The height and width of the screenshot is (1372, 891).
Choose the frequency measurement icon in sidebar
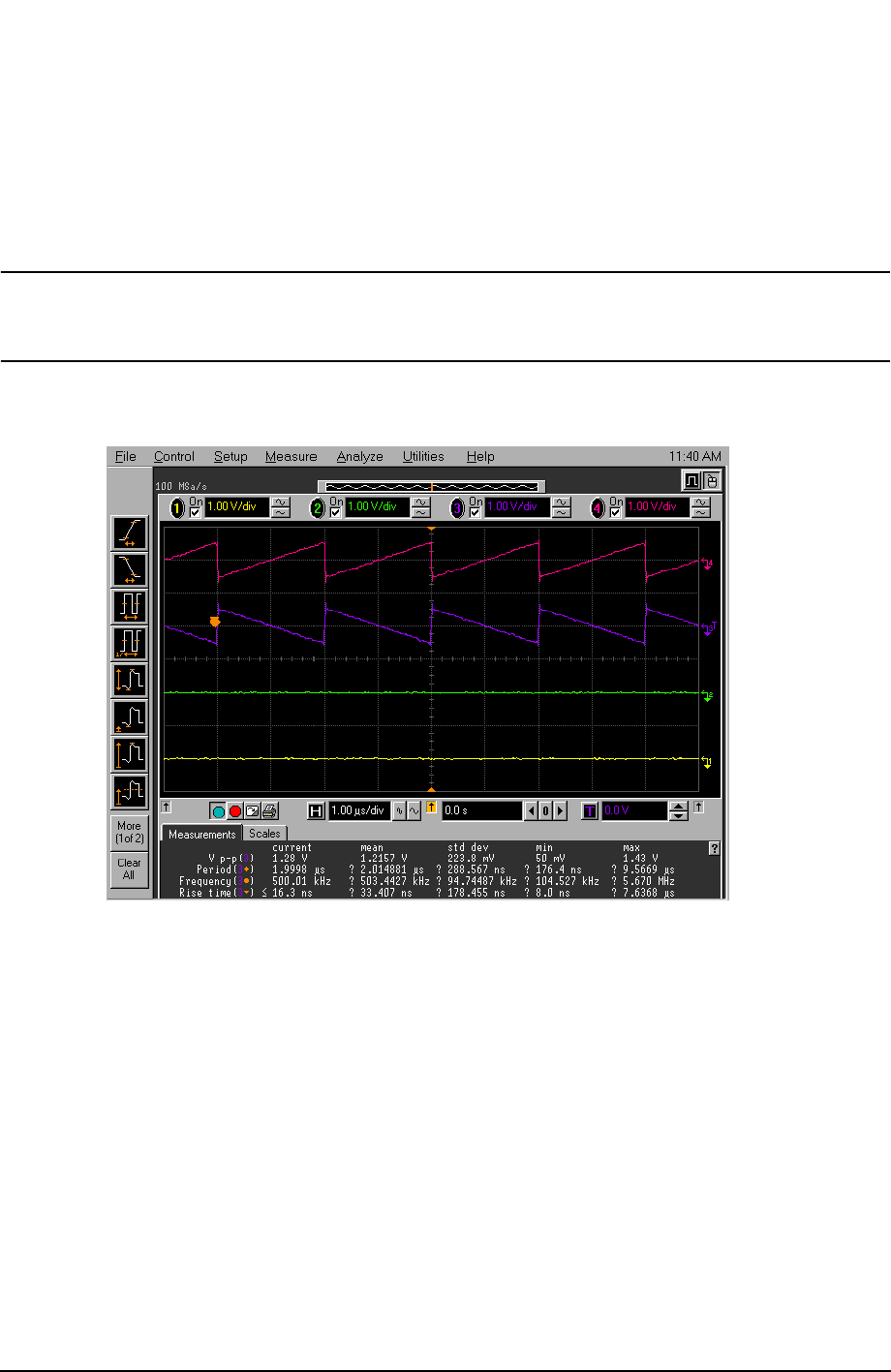tap(131, 643)
